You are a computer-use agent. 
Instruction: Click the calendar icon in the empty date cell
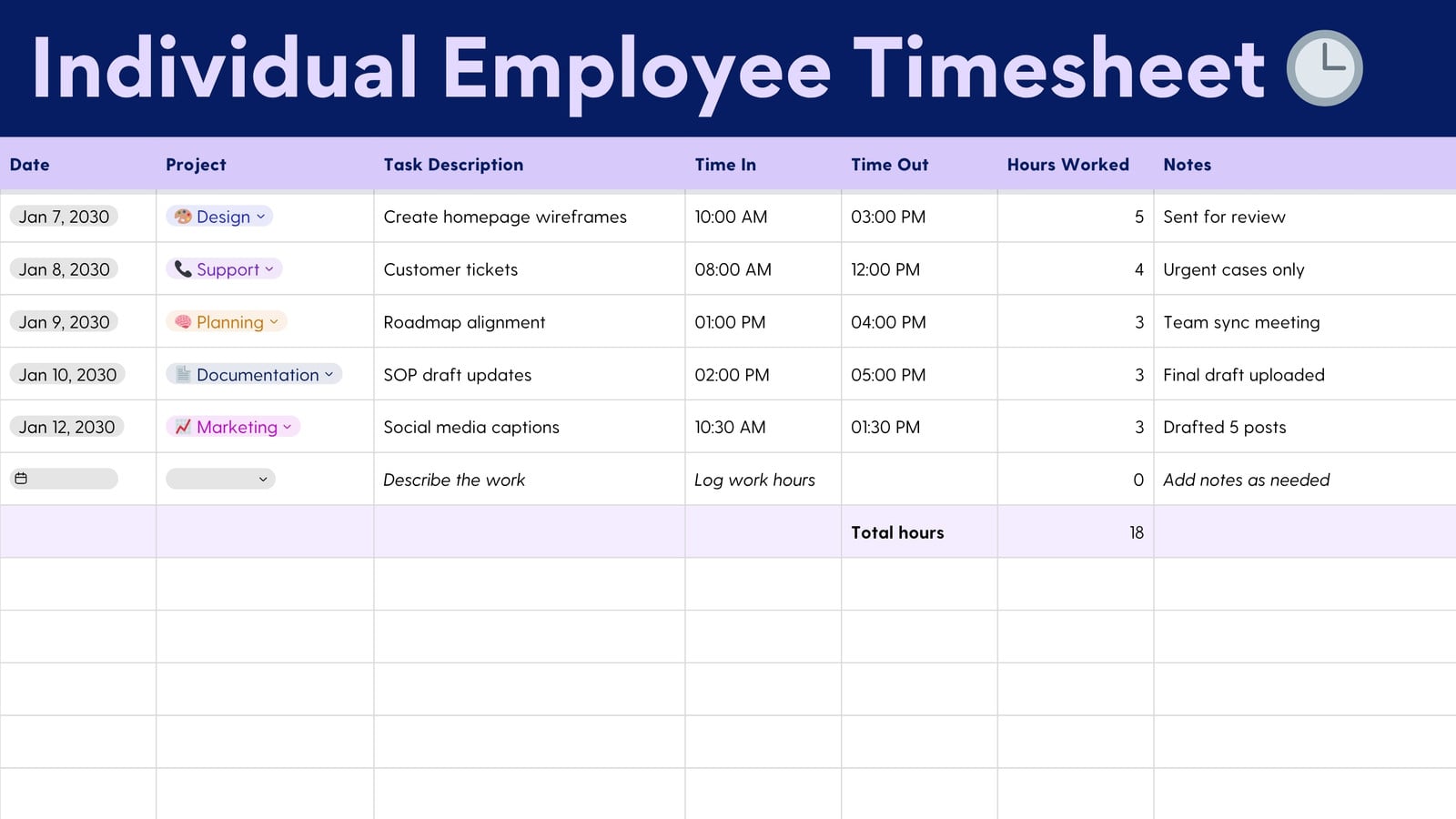(x=21, y=479)
